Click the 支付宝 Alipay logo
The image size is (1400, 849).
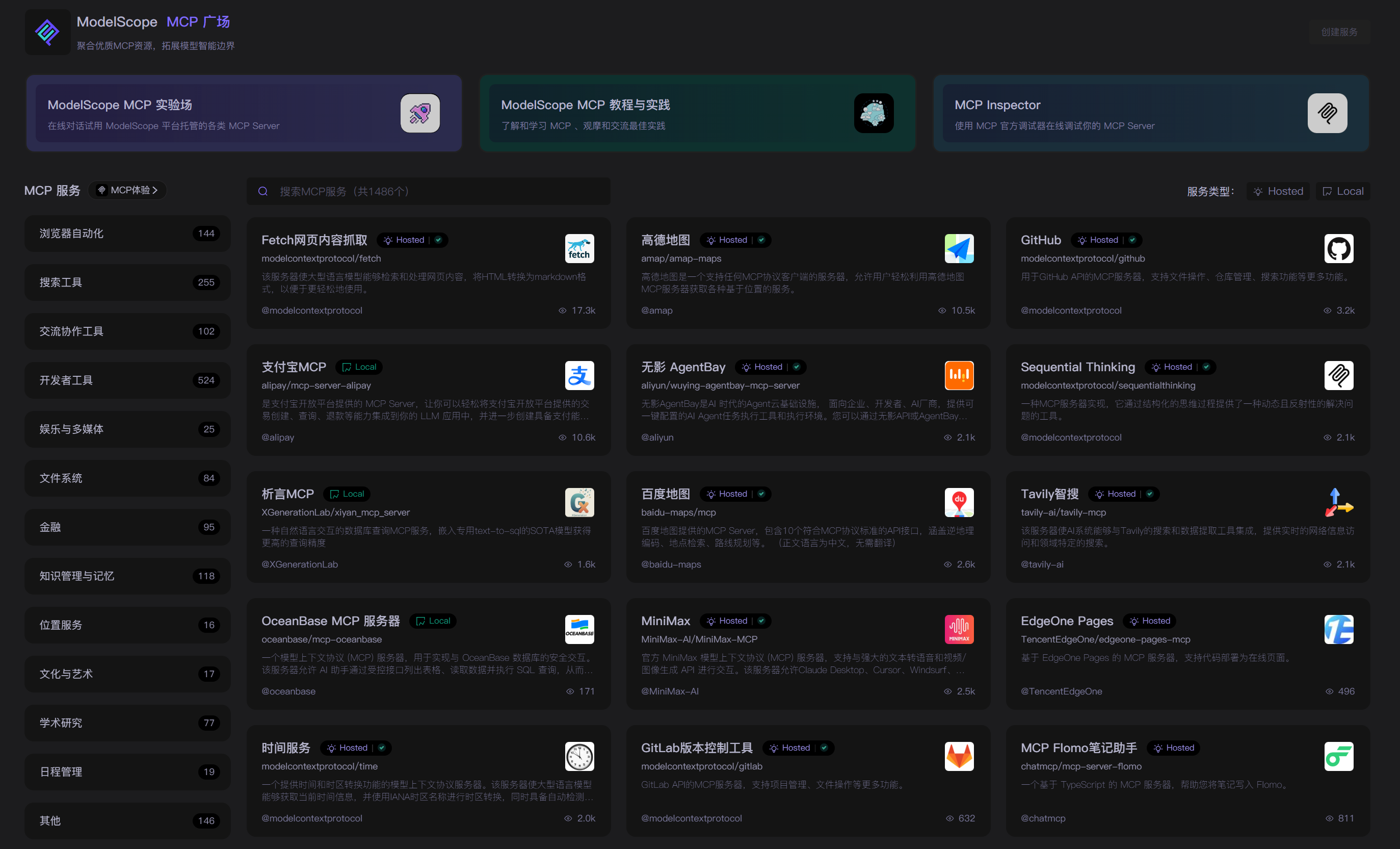(x=579, y=375)
